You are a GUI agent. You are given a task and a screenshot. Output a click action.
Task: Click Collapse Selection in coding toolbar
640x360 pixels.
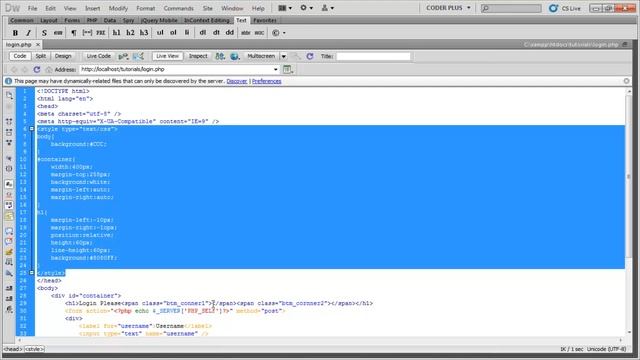(9, 132)
